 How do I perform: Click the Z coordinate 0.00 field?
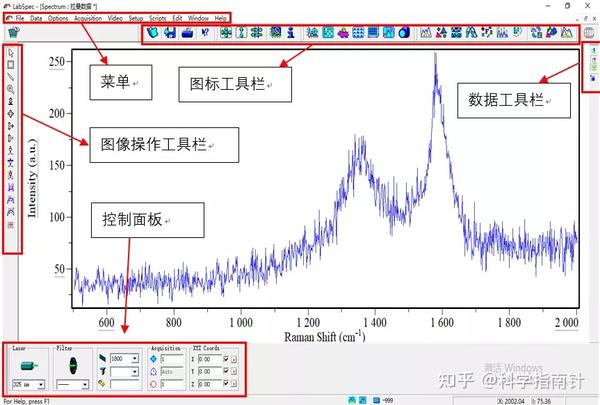(x=210, y=384)
